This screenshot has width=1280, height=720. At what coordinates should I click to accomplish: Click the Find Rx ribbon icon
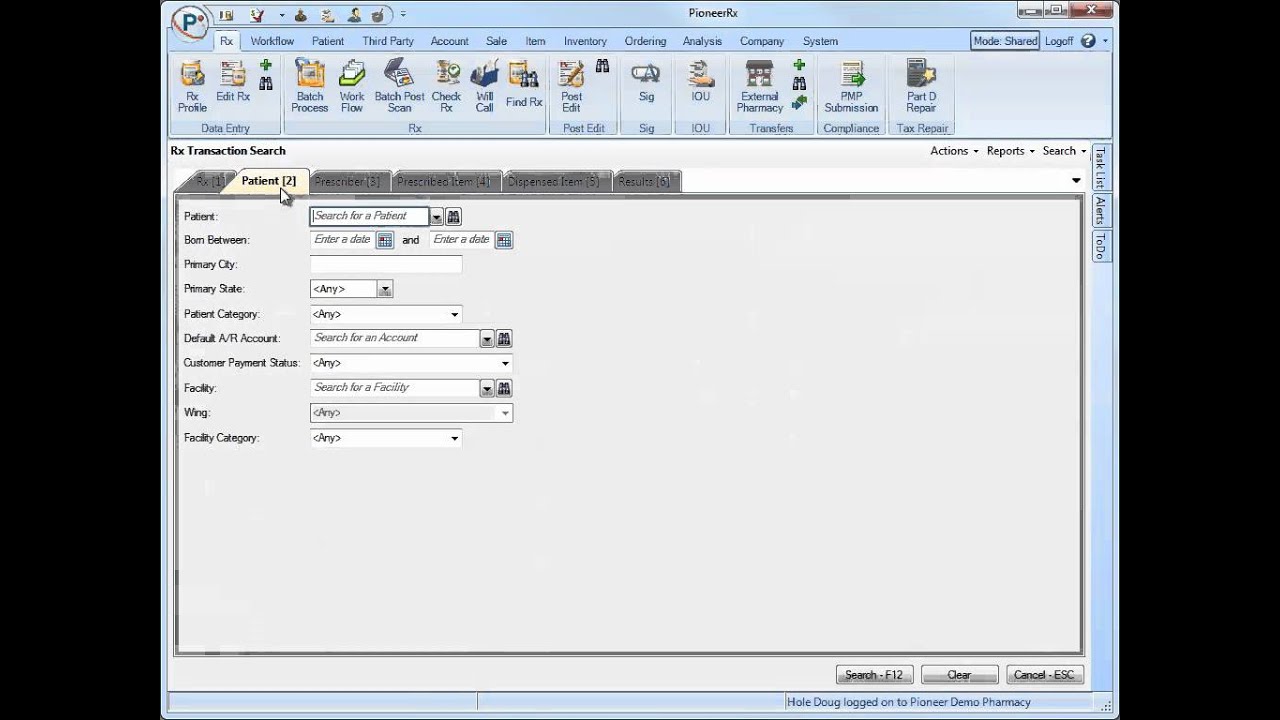pos(524,84)
